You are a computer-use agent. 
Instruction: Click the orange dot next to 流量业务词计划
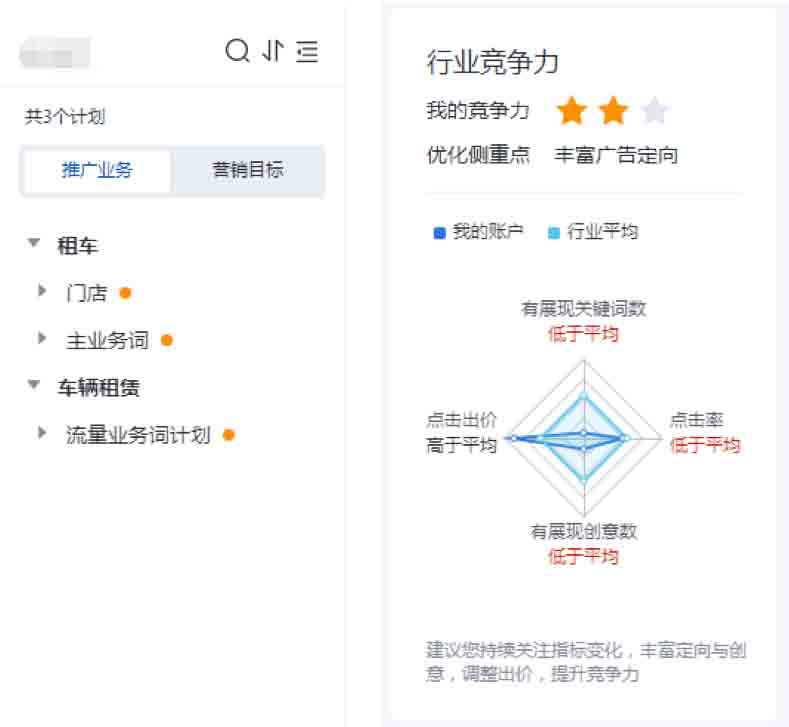click(x=229, y=435)
